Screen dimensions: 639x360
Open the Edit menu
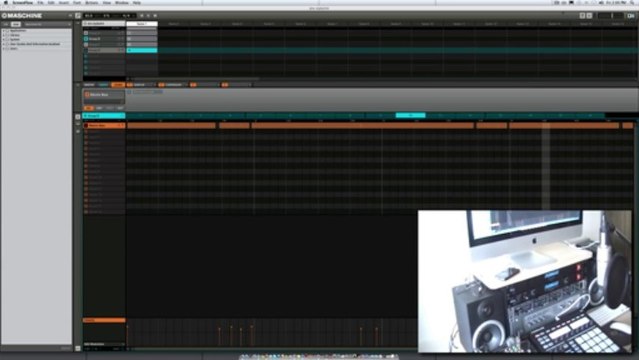(x=51, y=2)
